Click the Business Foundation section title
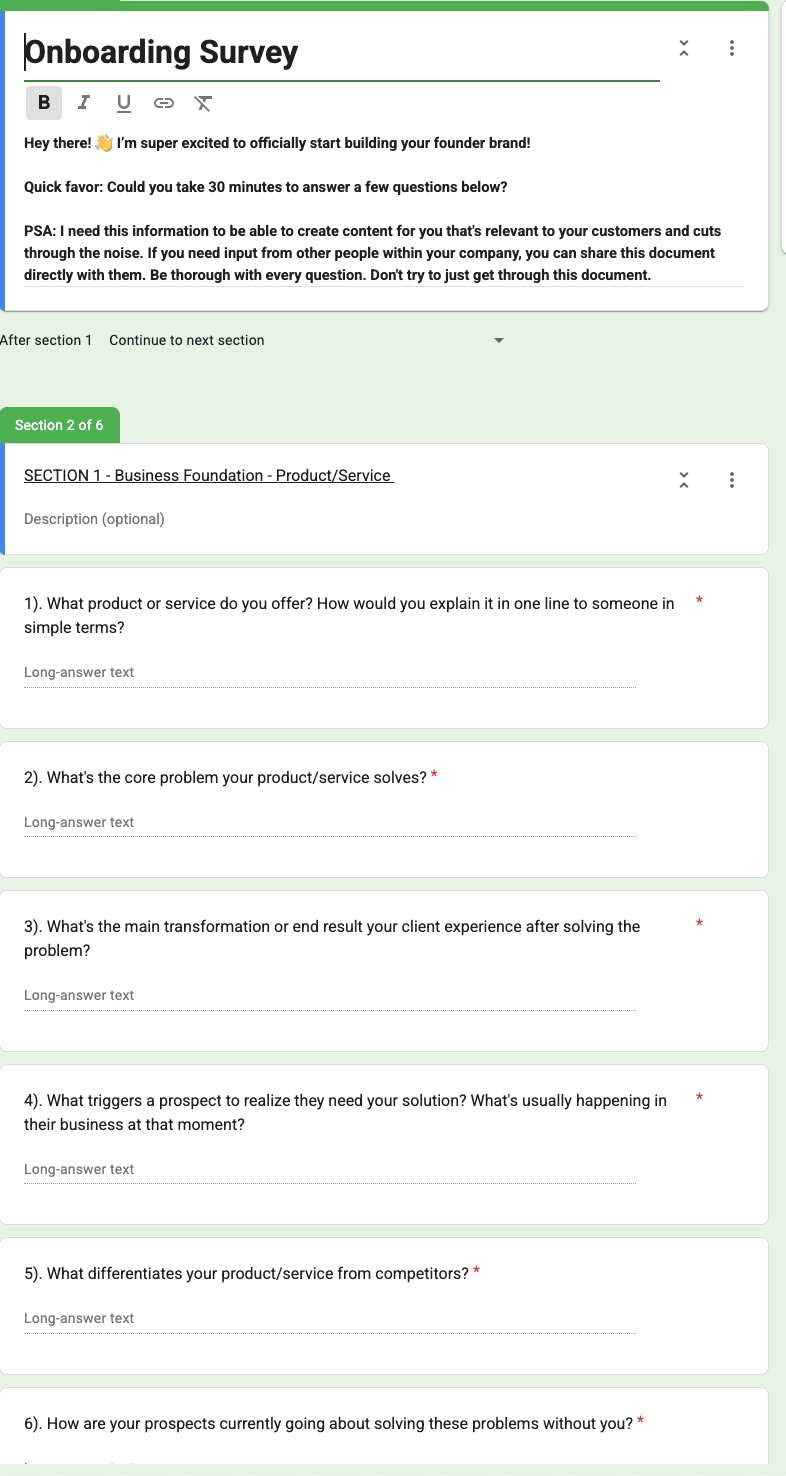This screenshot has height=1476, width=786. point(209,476)
